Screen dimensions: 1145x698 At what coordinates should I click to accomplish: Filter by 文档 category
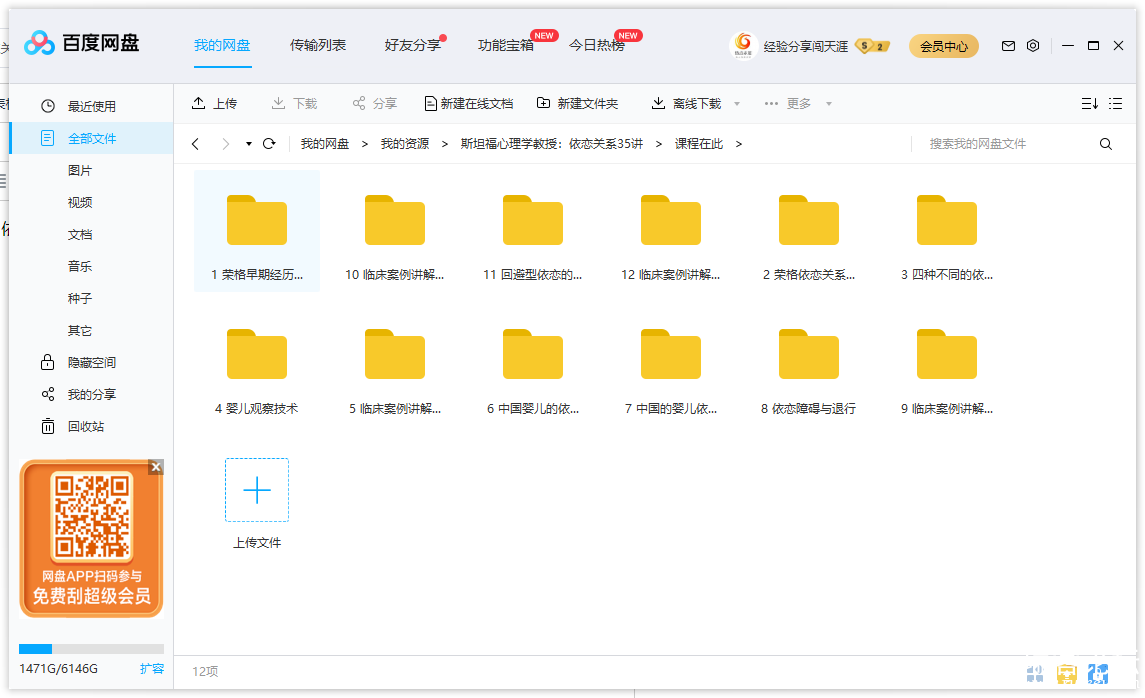pyautogui.click(x=80, y=234)
